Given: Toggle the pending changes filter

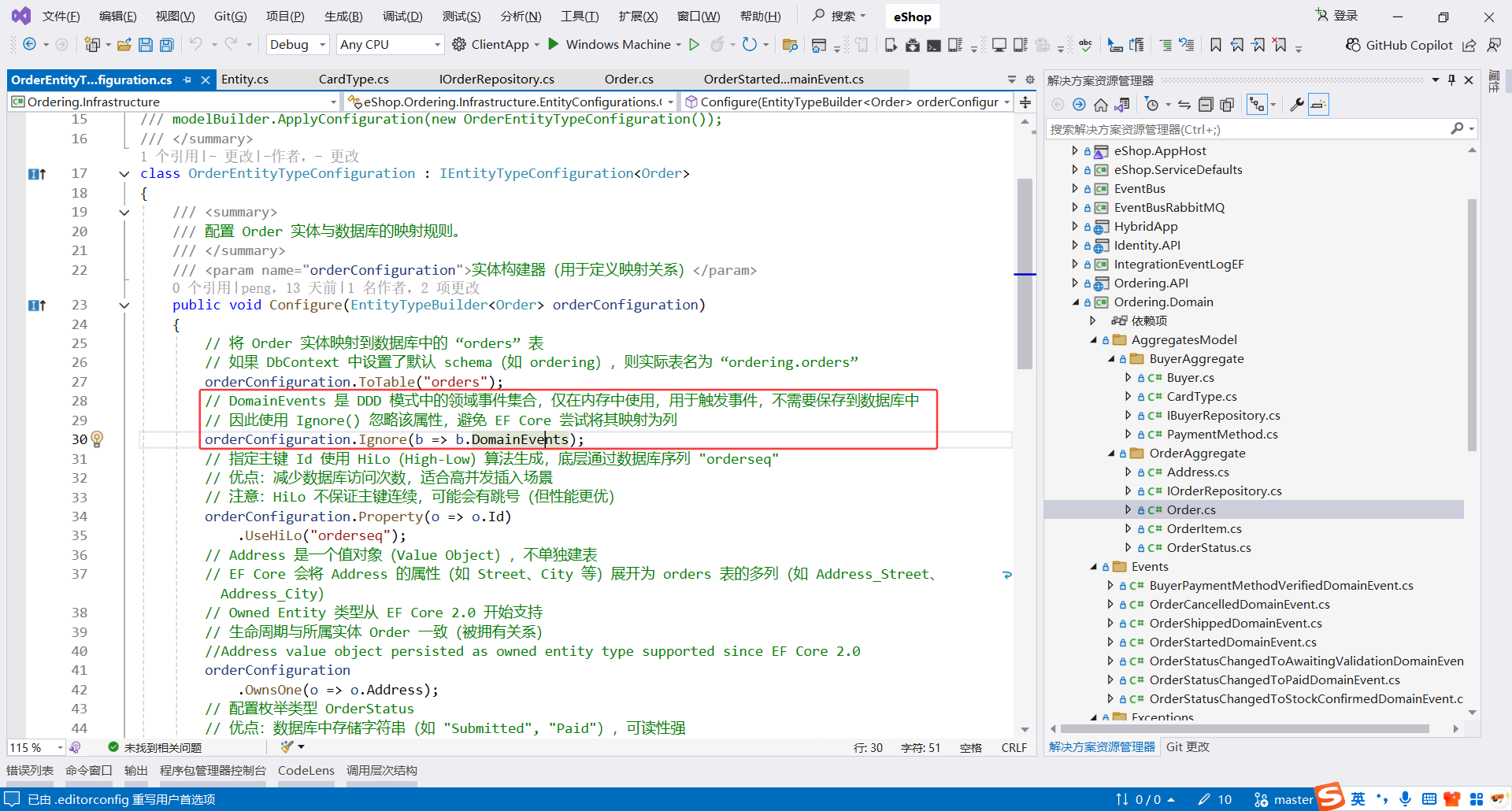Looking at the screenshot, I should pyautogui.click(x=1152, y=105).
